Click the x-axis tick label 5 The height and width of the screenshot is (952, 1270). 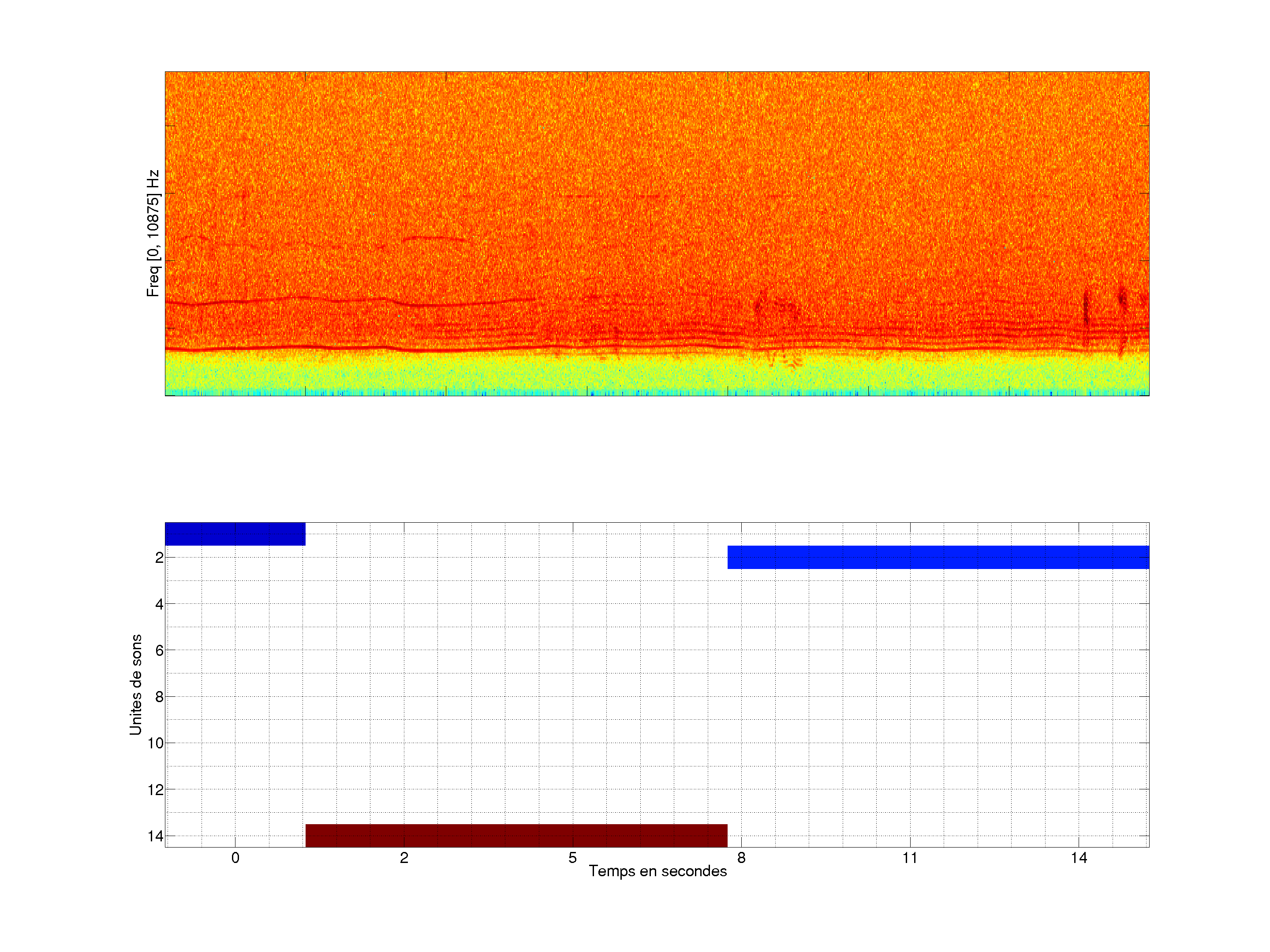coord(572,858)
